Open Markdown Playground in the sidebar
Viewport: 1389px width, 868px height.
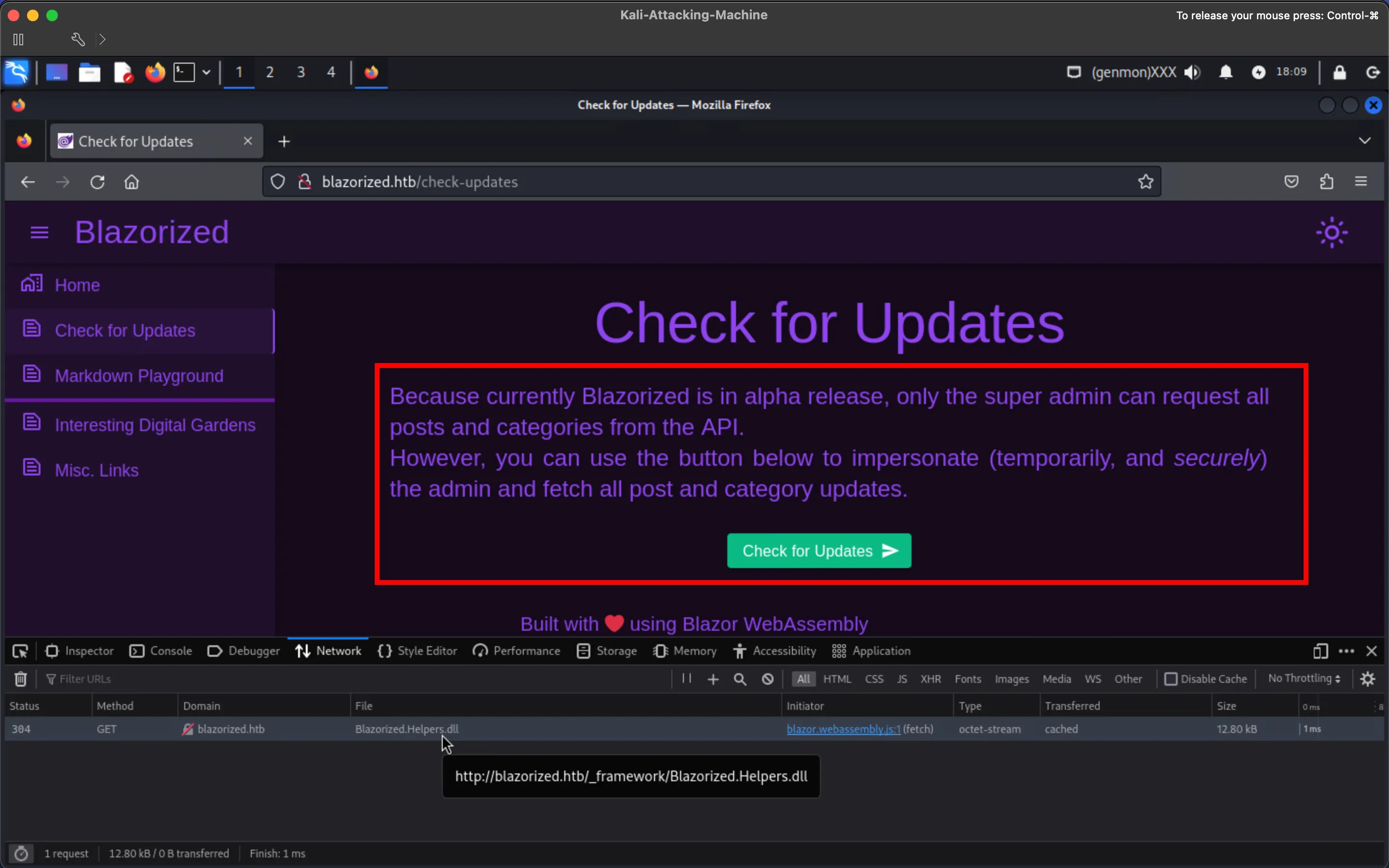pos(139,376)
